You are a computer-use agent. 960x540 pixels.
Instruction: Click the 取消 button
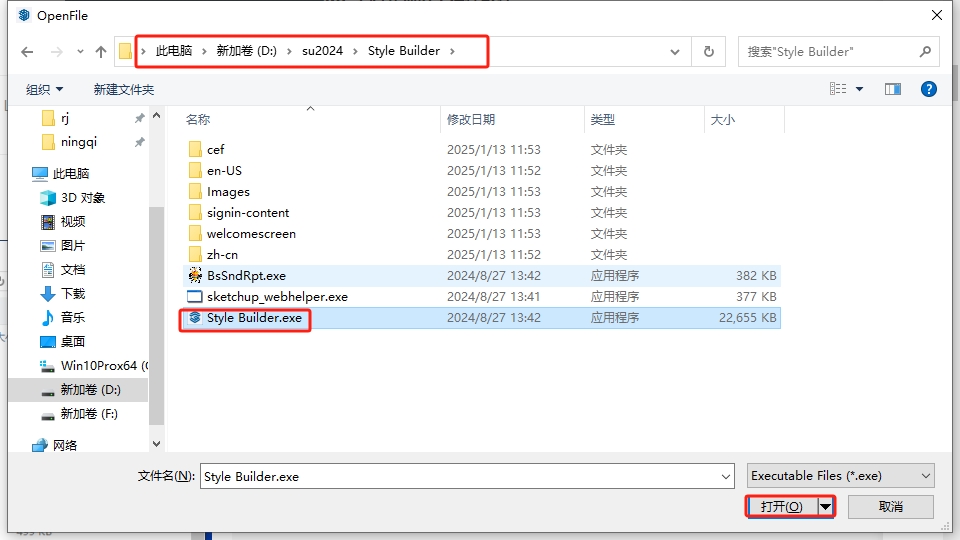(890, 506)
